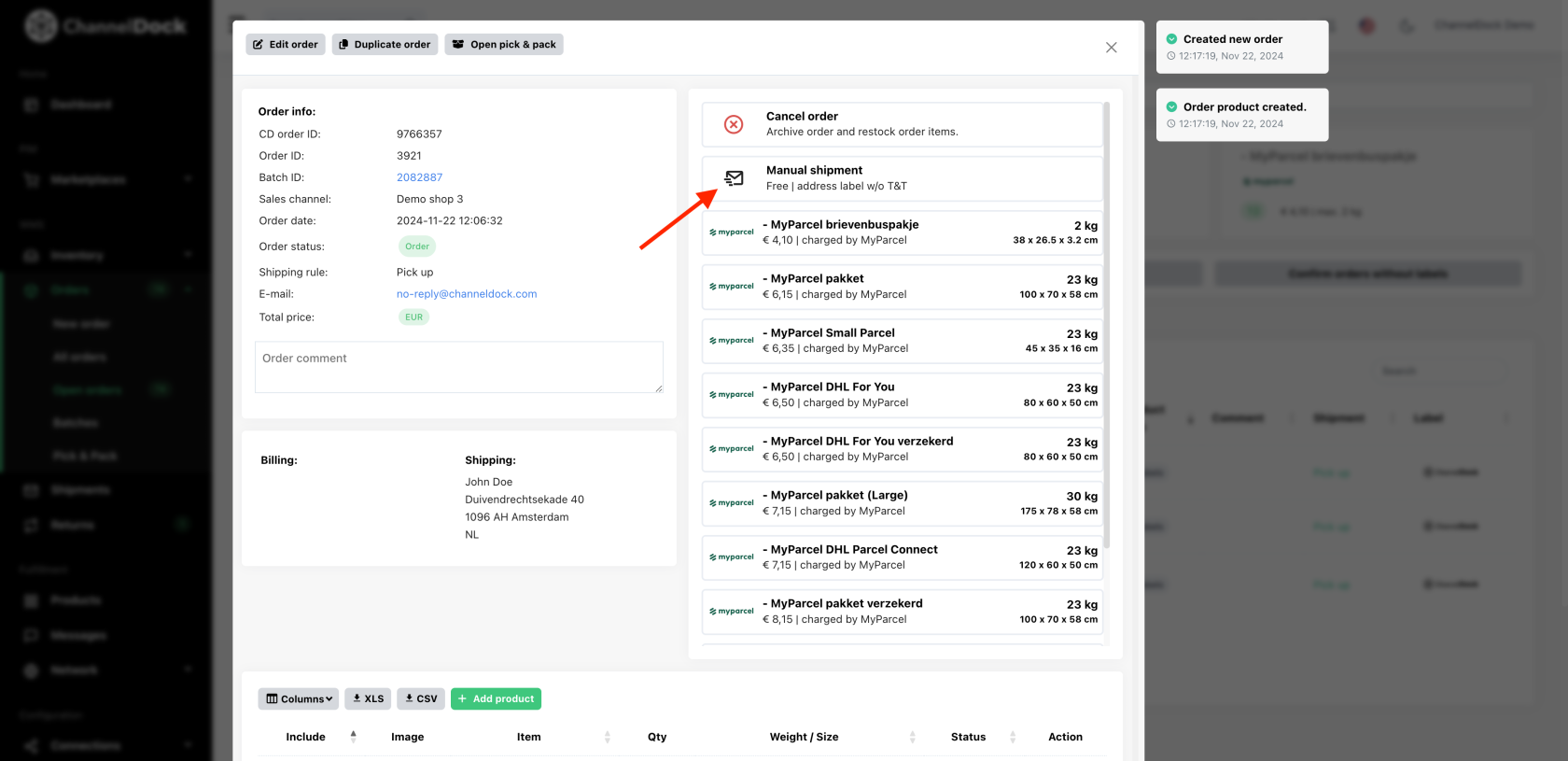
Task: Dismiss the Order product created notification
Action: click(x=1242, y=115)
